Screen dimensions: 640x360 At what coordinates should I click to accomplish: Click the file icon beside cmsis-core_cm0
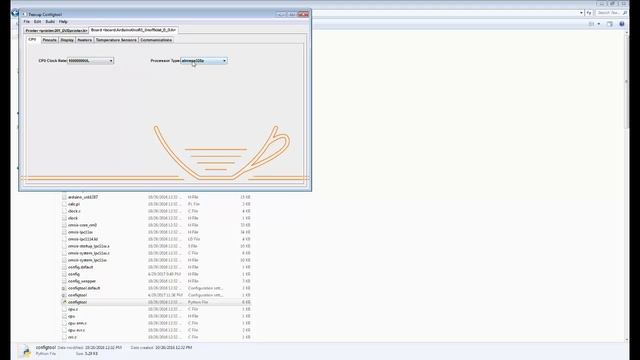64,225
